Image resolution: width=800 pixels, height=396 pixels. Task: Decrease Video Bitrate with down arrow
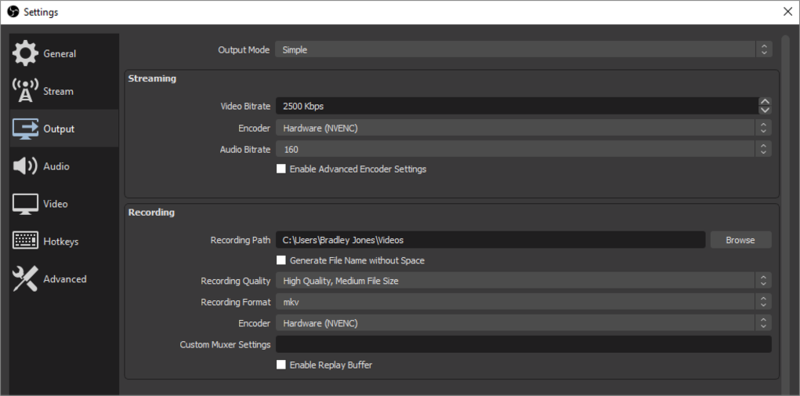pos(765,110)
